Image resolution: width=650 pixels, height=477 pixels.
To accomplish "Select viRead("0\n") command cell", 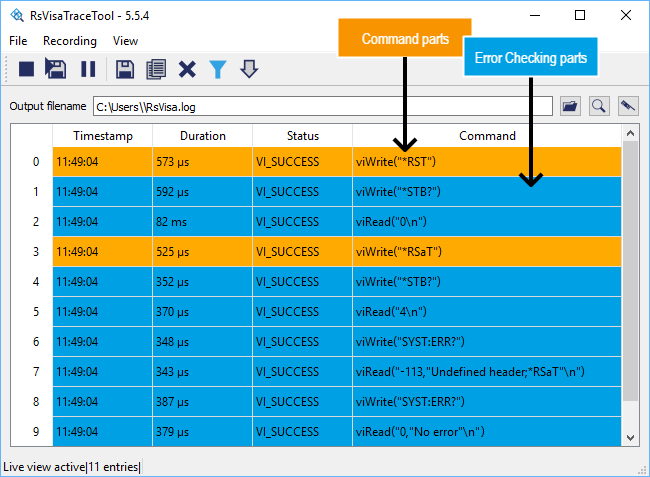I will [487, 222].
